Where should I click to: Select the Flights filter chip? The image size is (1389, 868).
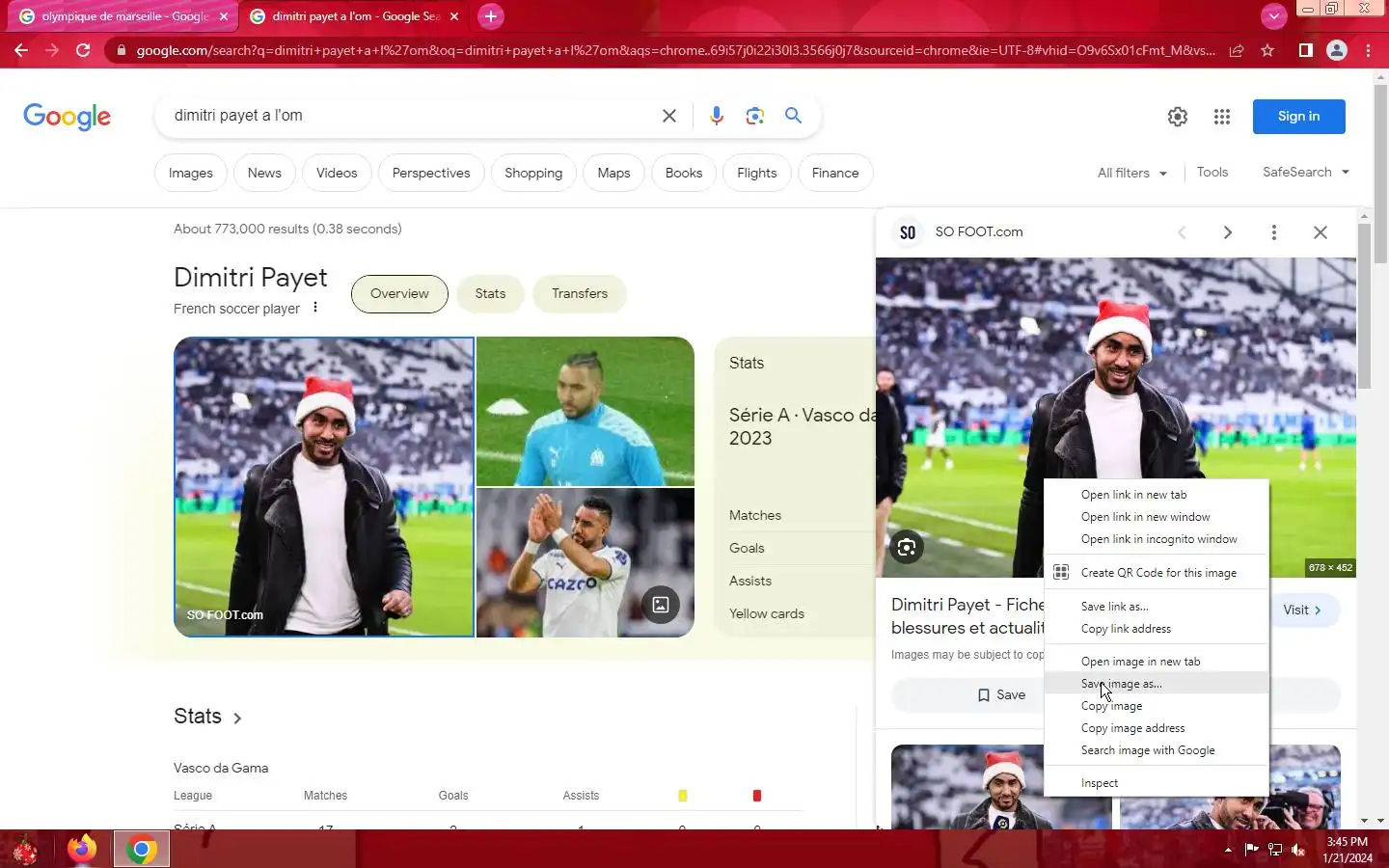(x=757, y=173)
